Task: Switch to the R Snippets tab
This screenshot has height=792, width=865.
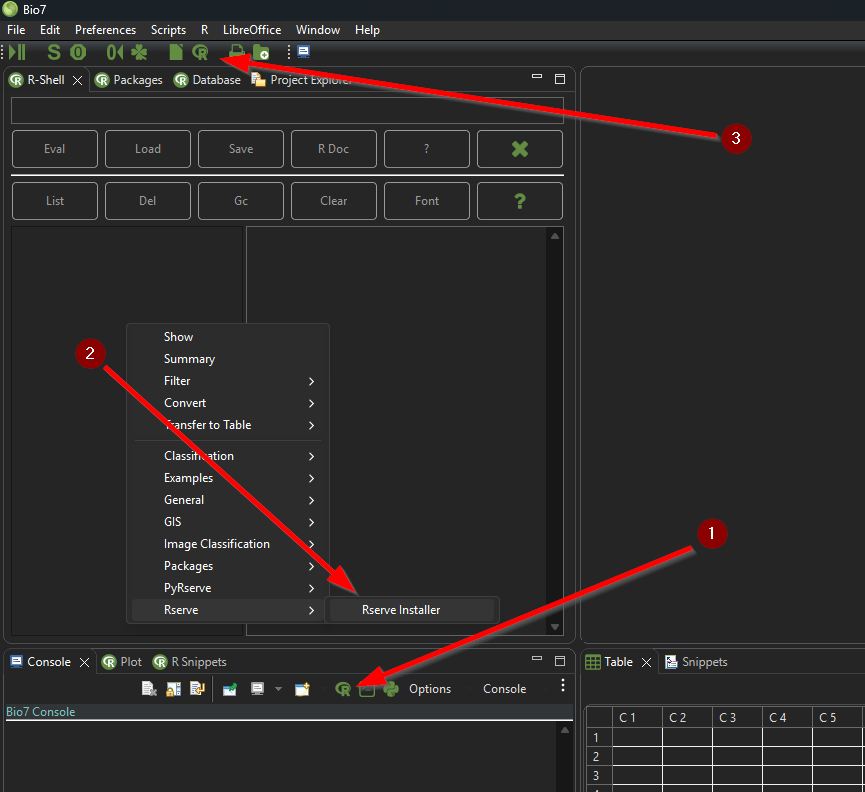Action: coord(190,662)
